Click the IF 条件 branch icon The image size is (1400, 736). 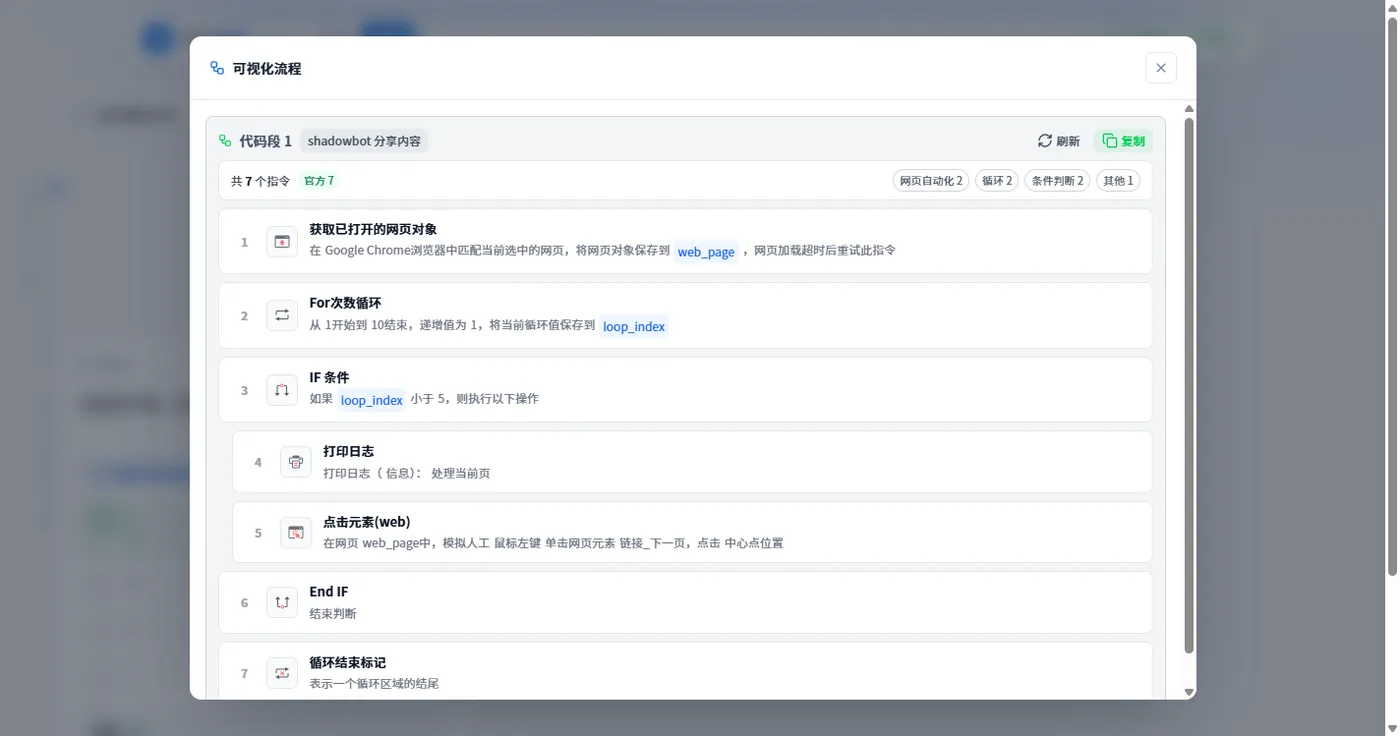[x=282, y=390]
